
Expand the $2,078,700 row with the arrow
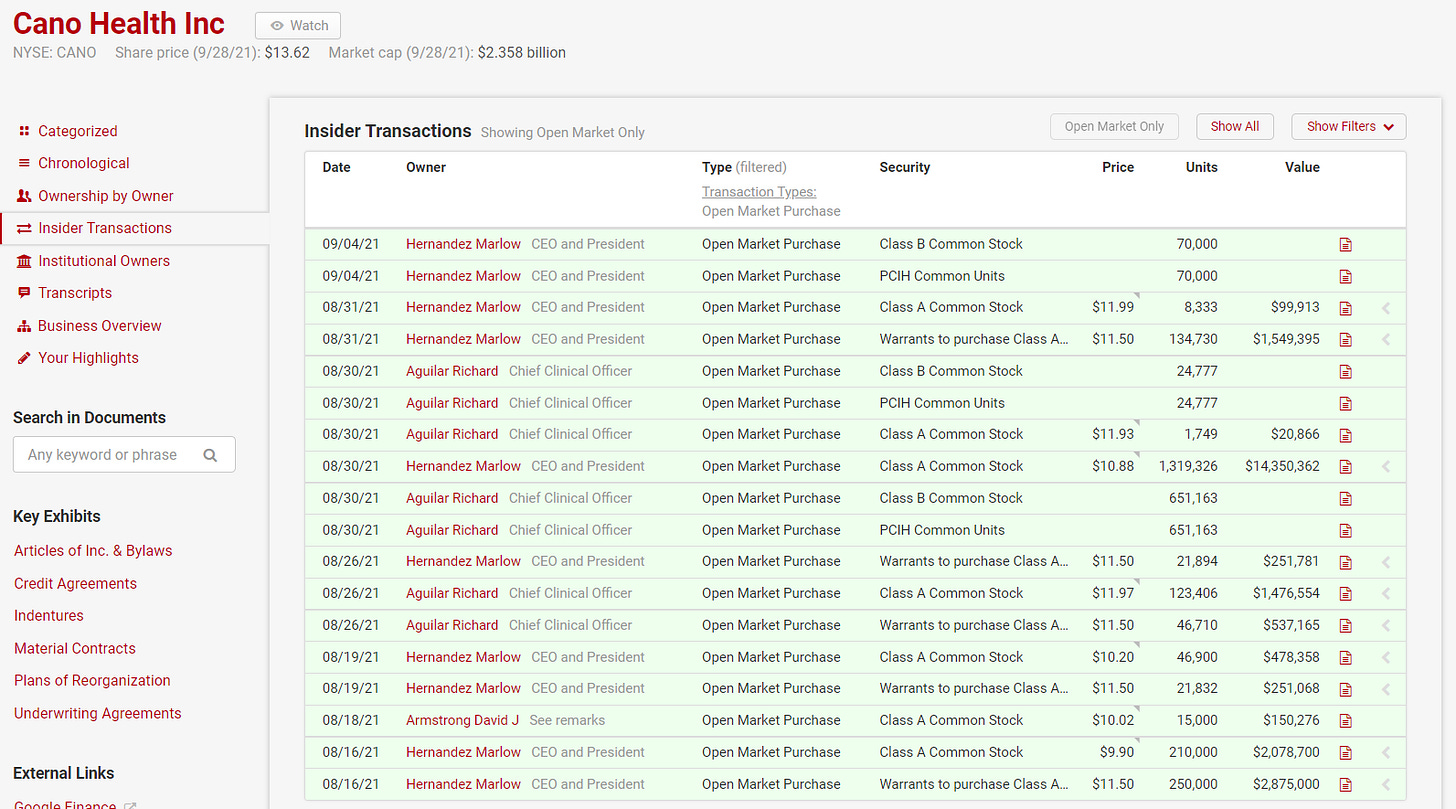1386,753
